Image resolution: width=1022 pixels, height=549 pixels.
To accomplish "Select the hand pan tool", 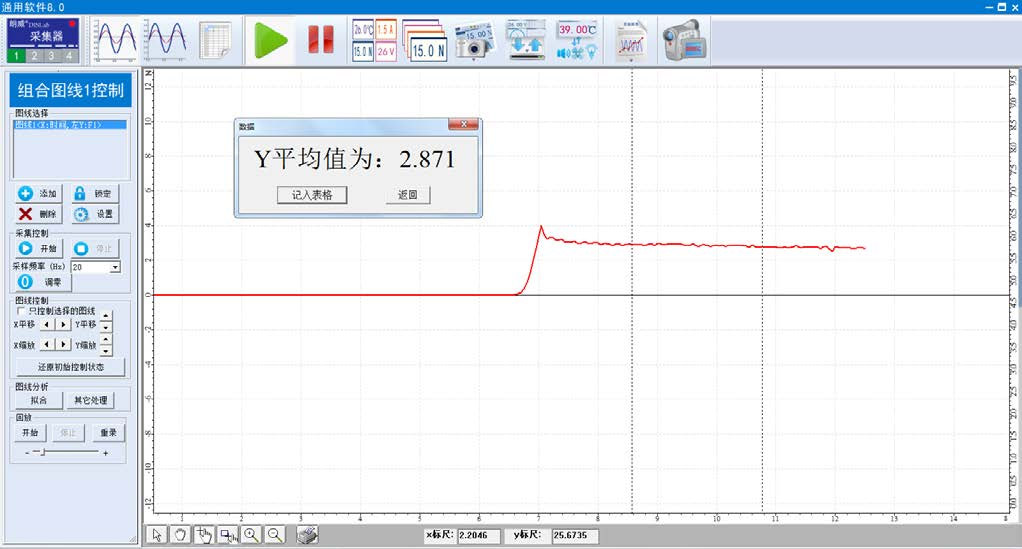I will pos(180,535).
